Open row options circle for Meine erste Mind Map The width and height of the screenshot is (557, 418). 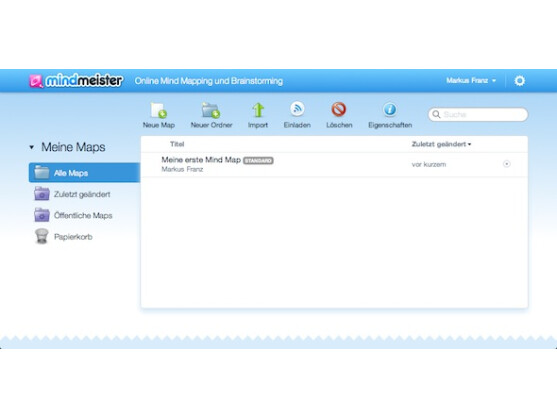click(507, 164)
